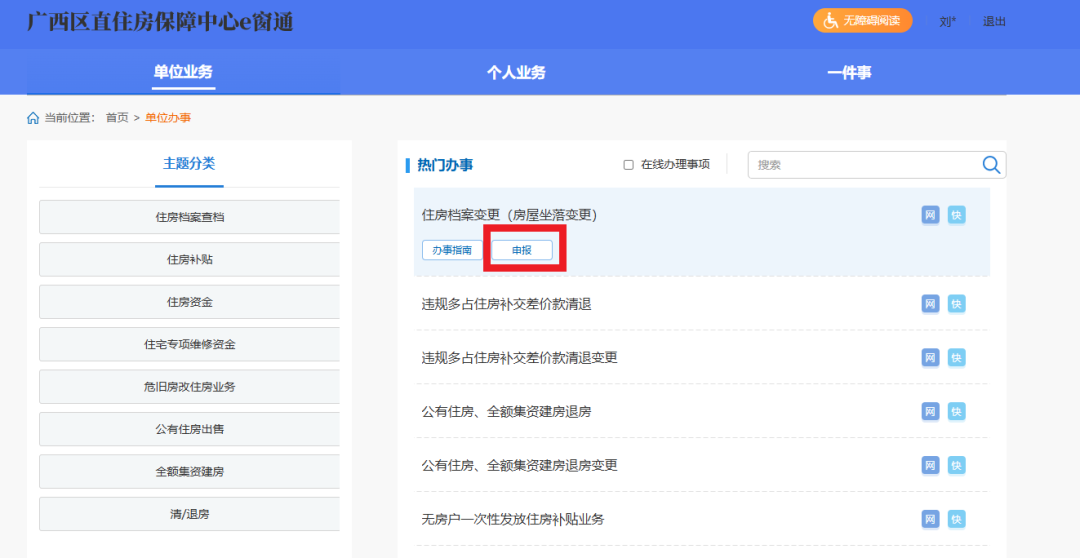Click 快 icon for 住房档案变更 row
Image resolution: width=1080 pixels, height=558 pixels.
point(956,215)
